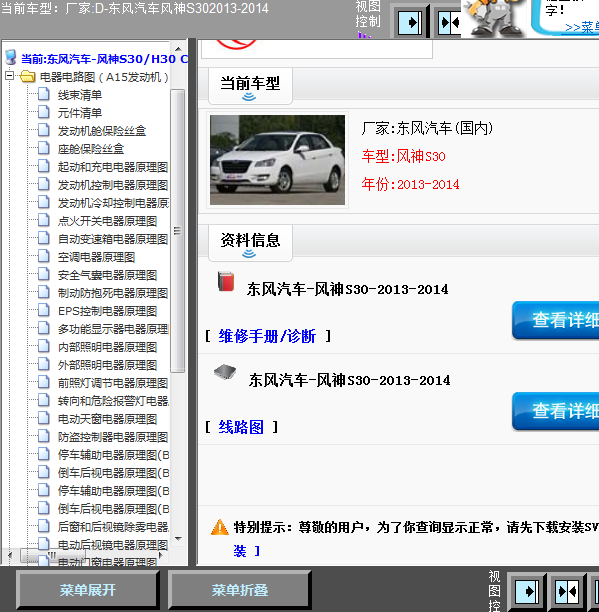Click the 菜单展开 button
The width and height of the screenshot is (599, 612).
click(88, 590)
